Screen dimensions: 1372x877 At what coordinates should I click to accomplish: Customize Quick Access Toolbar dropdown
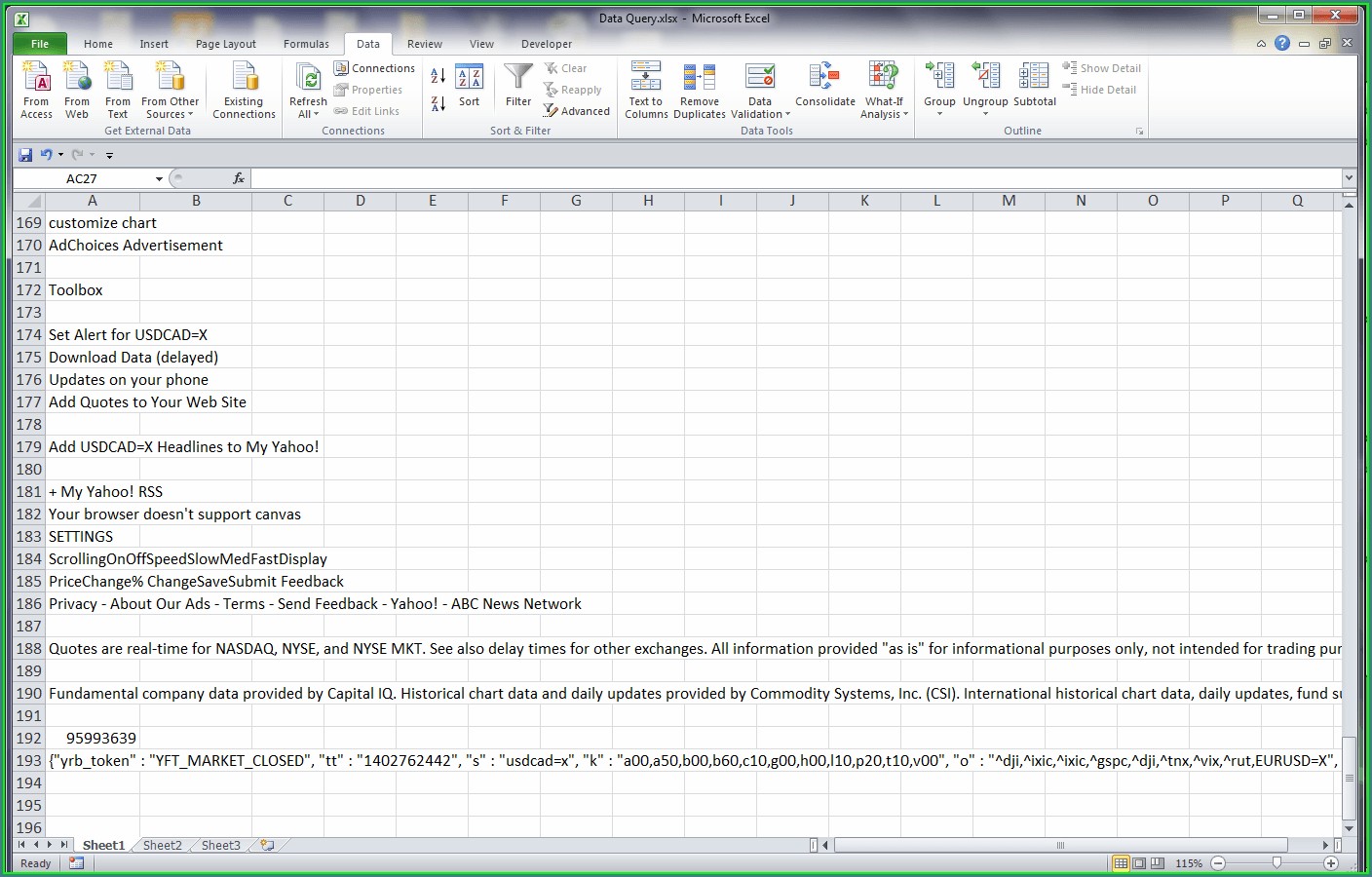[x=109, y=155]
